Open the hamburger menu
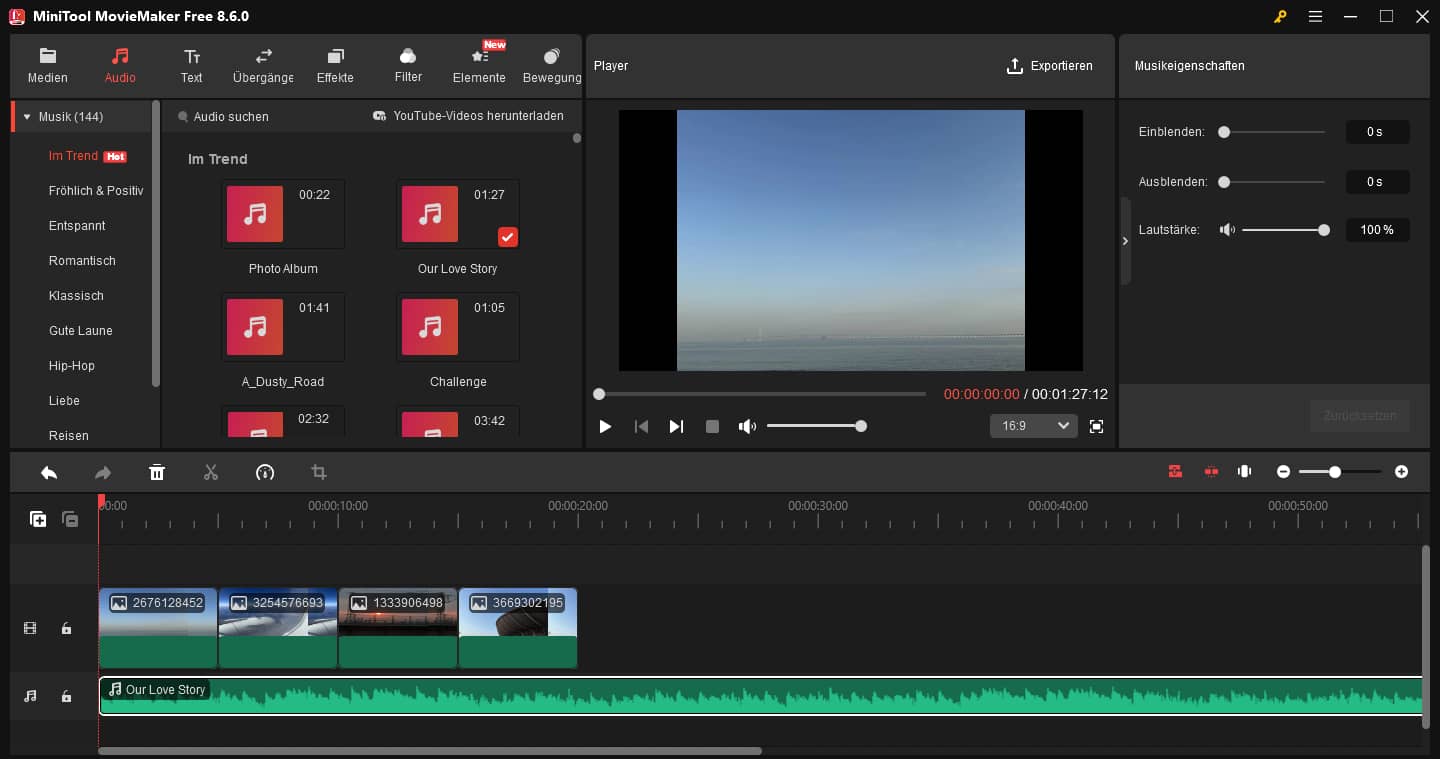Image resolution: width=1440 pixels, height=759 pixels. pyautogui.click(x=1315, y=16)
